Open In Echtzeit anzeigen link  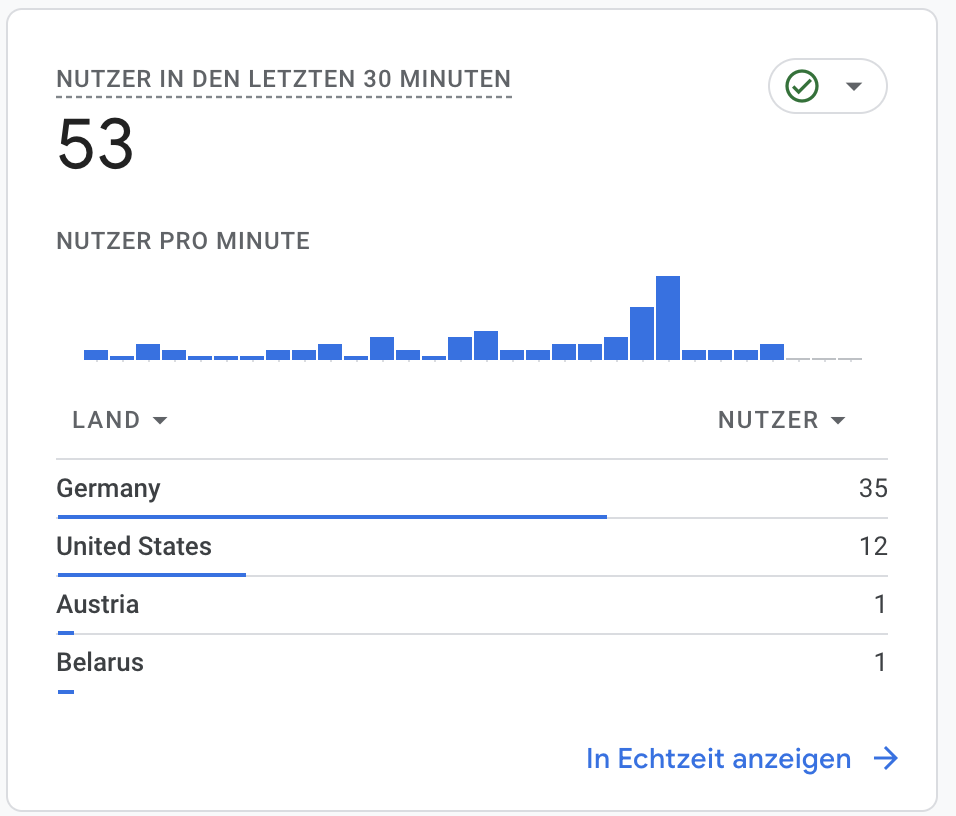coord(718,759)
